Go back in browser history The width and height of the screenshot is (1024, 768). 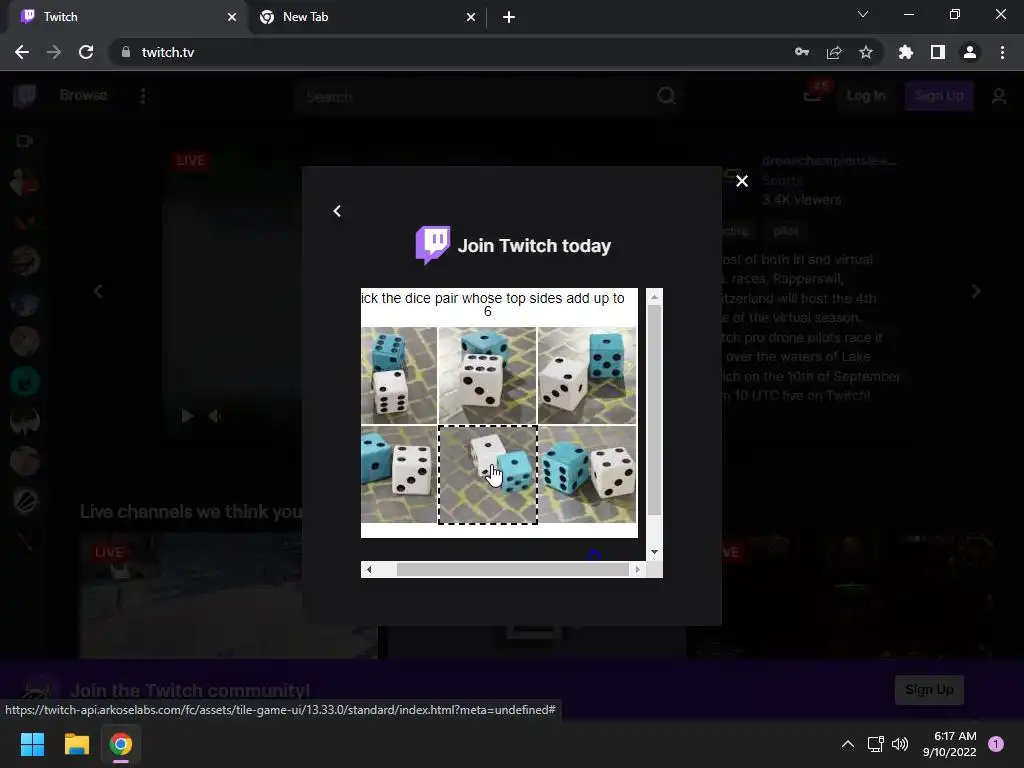pyautogui.click(x=22, y=52)
